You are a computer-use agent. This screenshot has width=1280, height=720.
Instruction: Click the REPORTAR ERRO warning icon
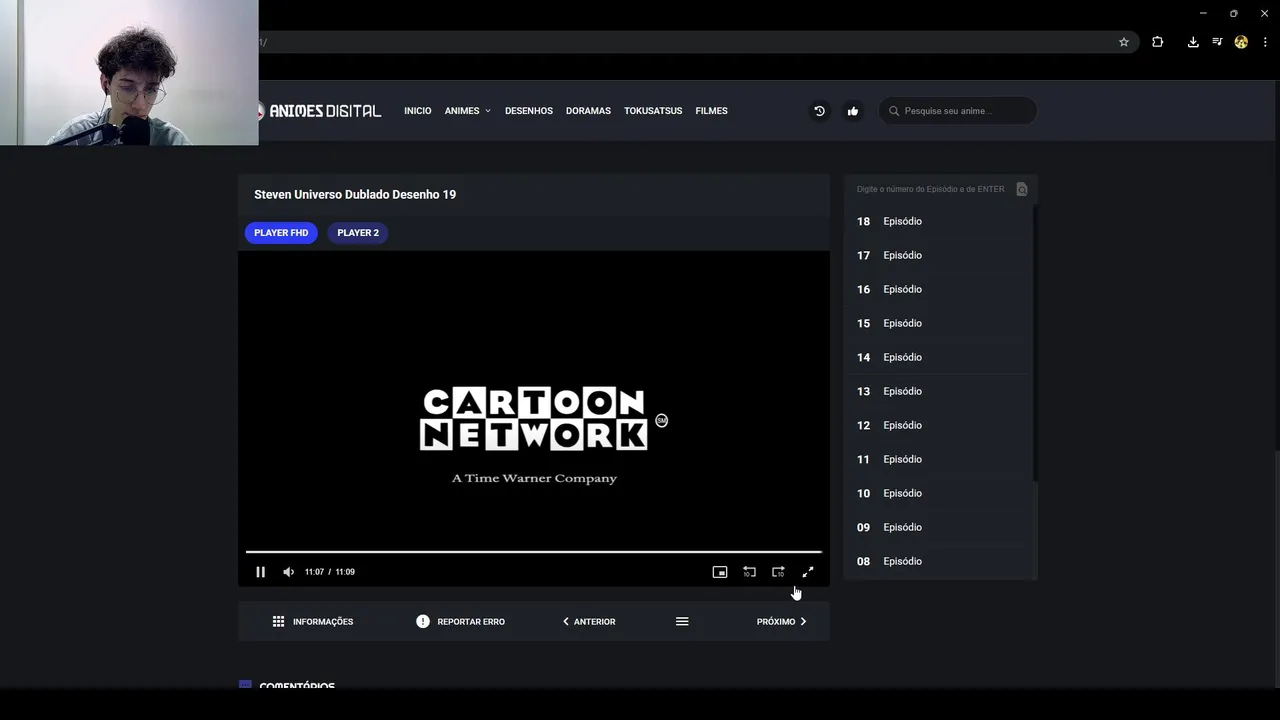click(423, 622)
